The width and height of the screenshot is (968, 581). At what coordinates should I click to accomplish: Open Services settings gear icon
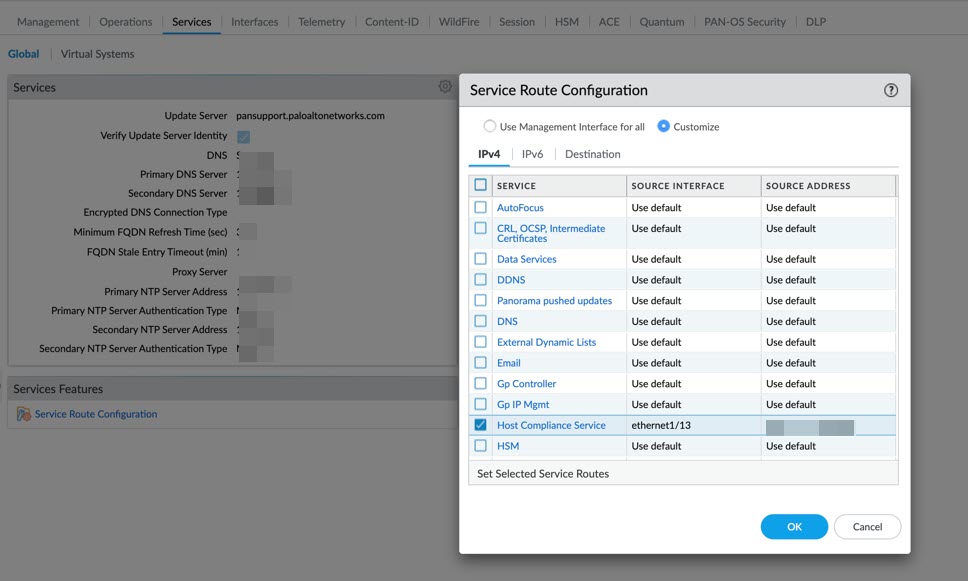445,87
